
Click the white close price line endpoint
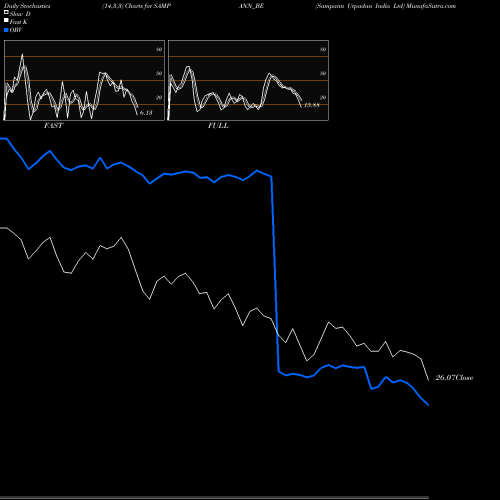pyautogui.click(x=428, y=380)
